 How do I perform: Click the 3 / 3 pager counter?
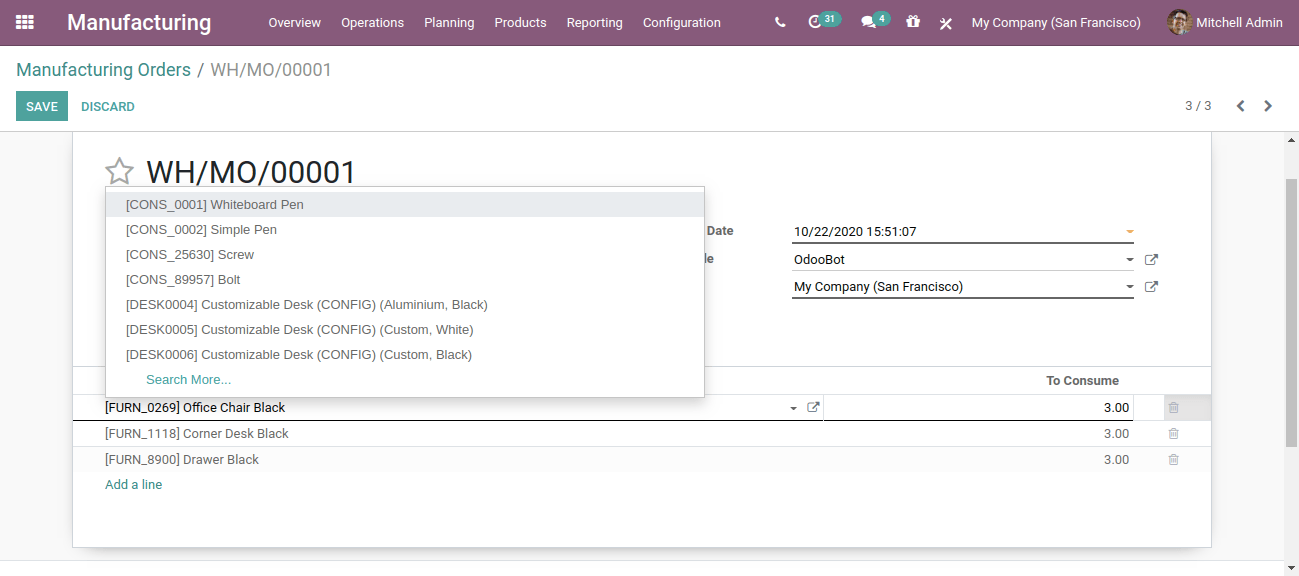point(1198,106)
